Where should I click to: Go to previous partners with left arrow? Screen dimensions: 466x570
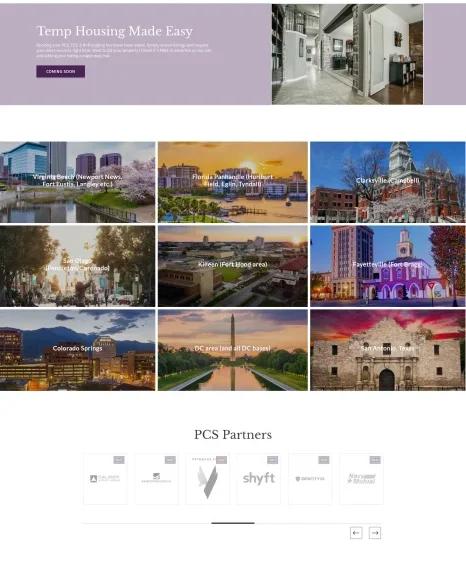(x=356, y=533)
